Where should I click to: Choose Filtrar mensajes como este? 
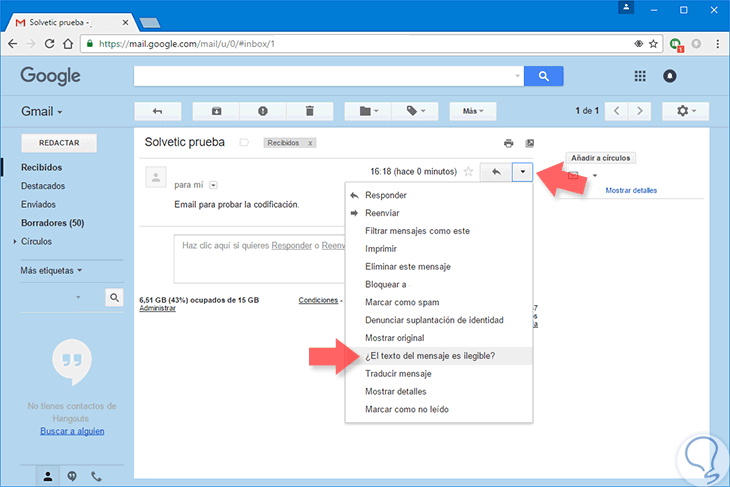[x=439, y=231]
